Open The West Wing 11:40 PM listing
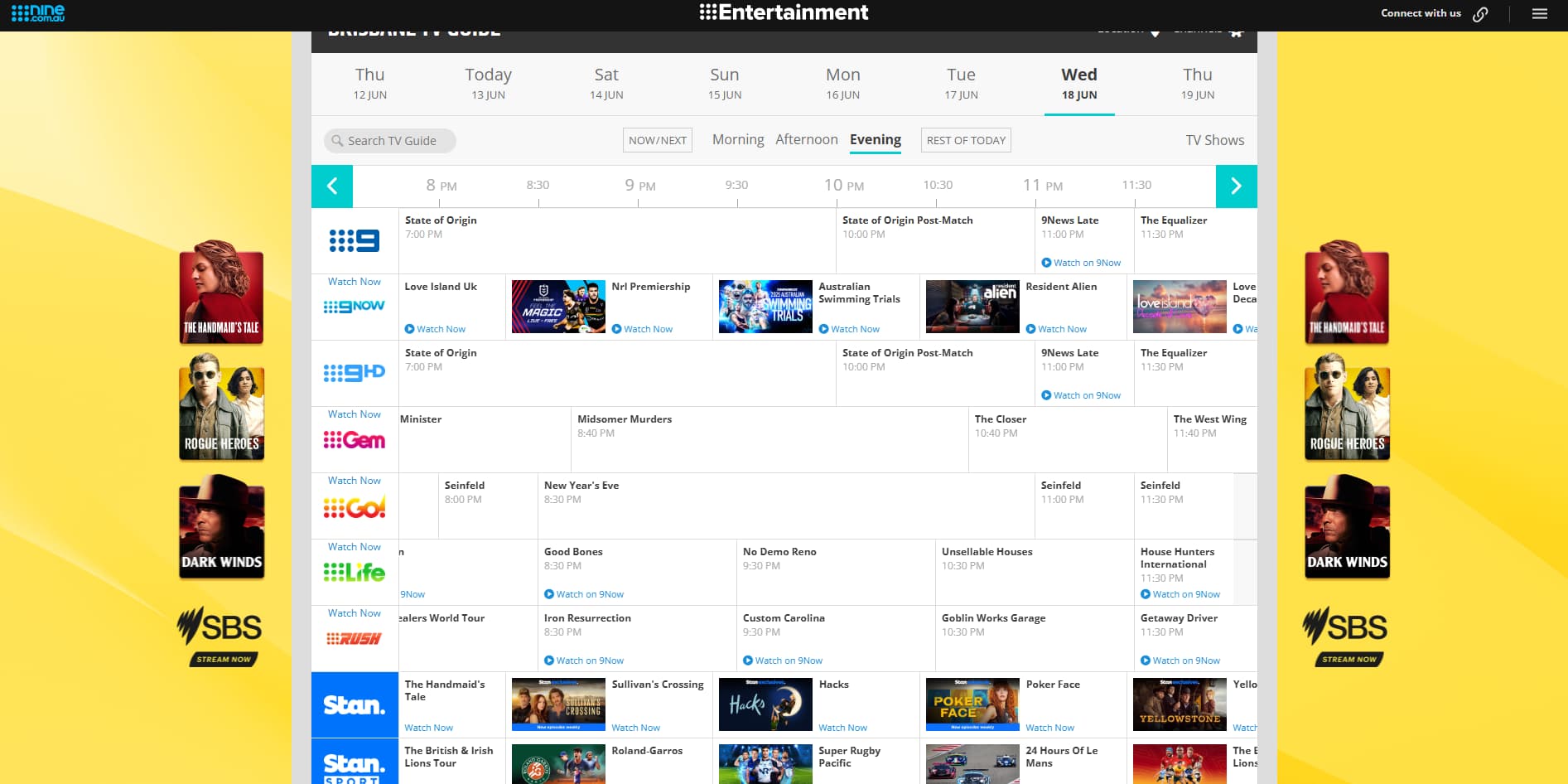The height and width of the screenshot is (784, 1568). click(1213, 439)
